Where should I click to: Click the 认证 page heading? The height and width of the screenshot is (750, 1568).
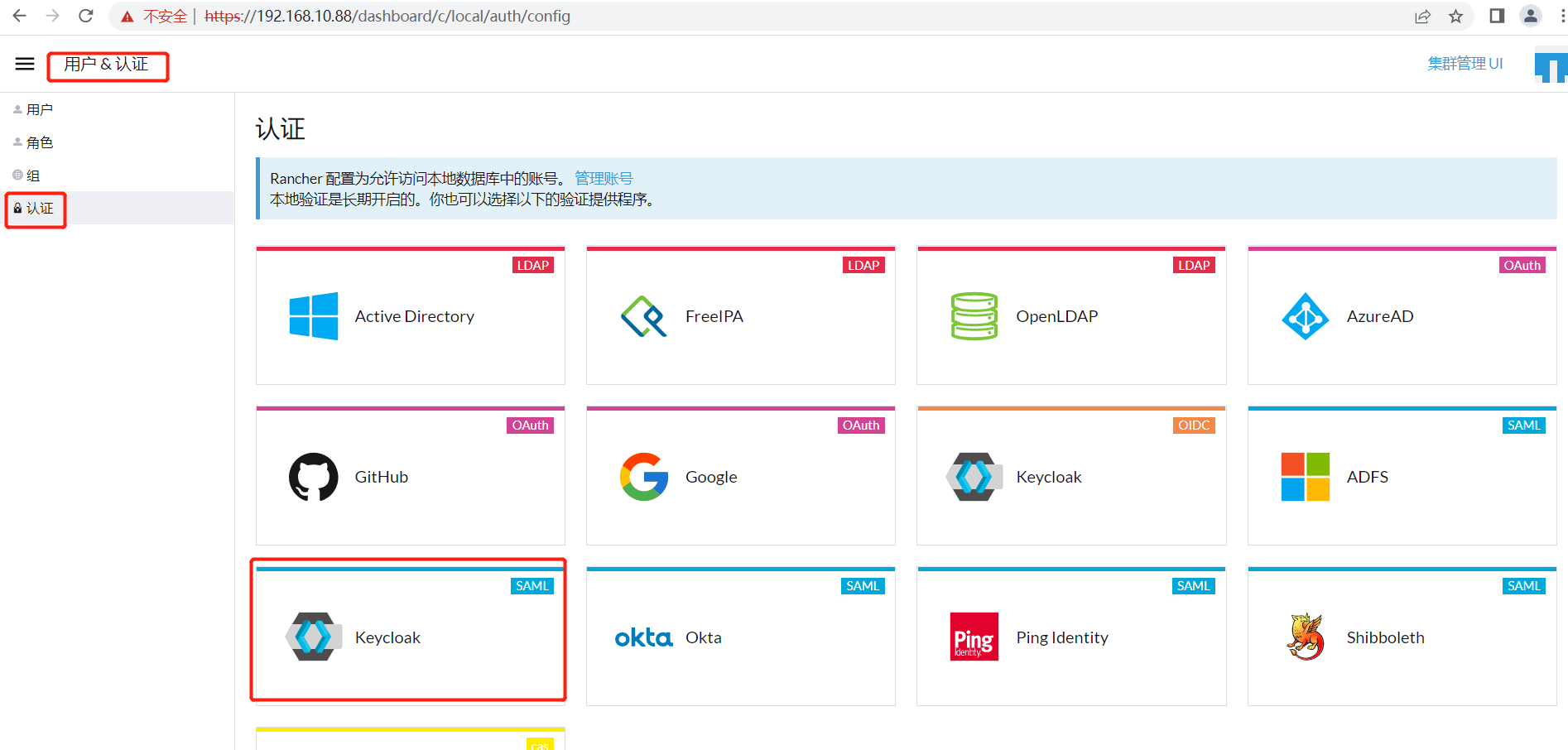(281, 129)
